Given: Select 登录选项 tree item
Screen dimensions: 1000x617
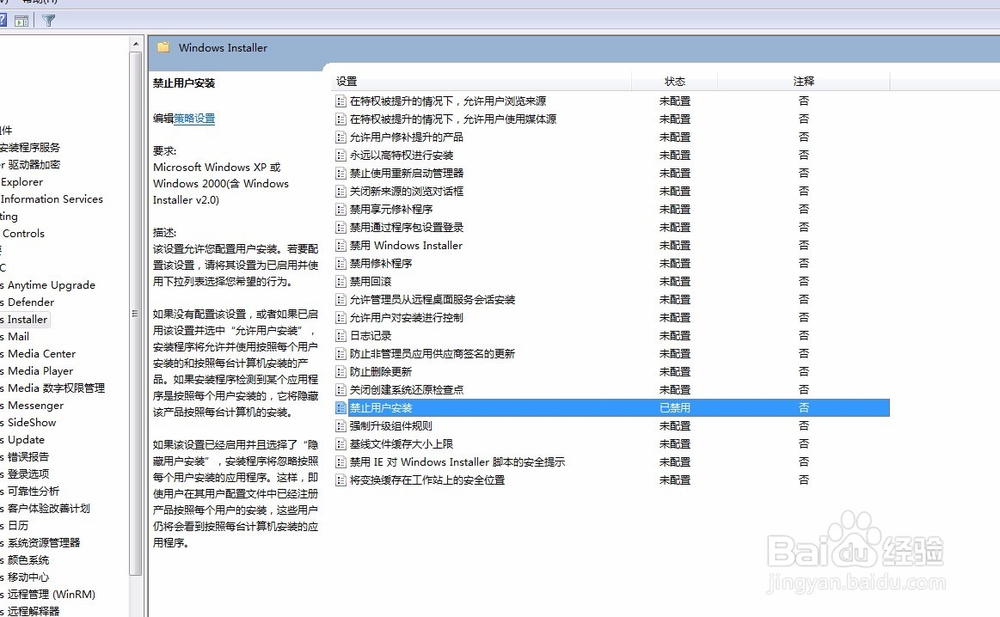Looking at the screenshot, I should 27,474.
